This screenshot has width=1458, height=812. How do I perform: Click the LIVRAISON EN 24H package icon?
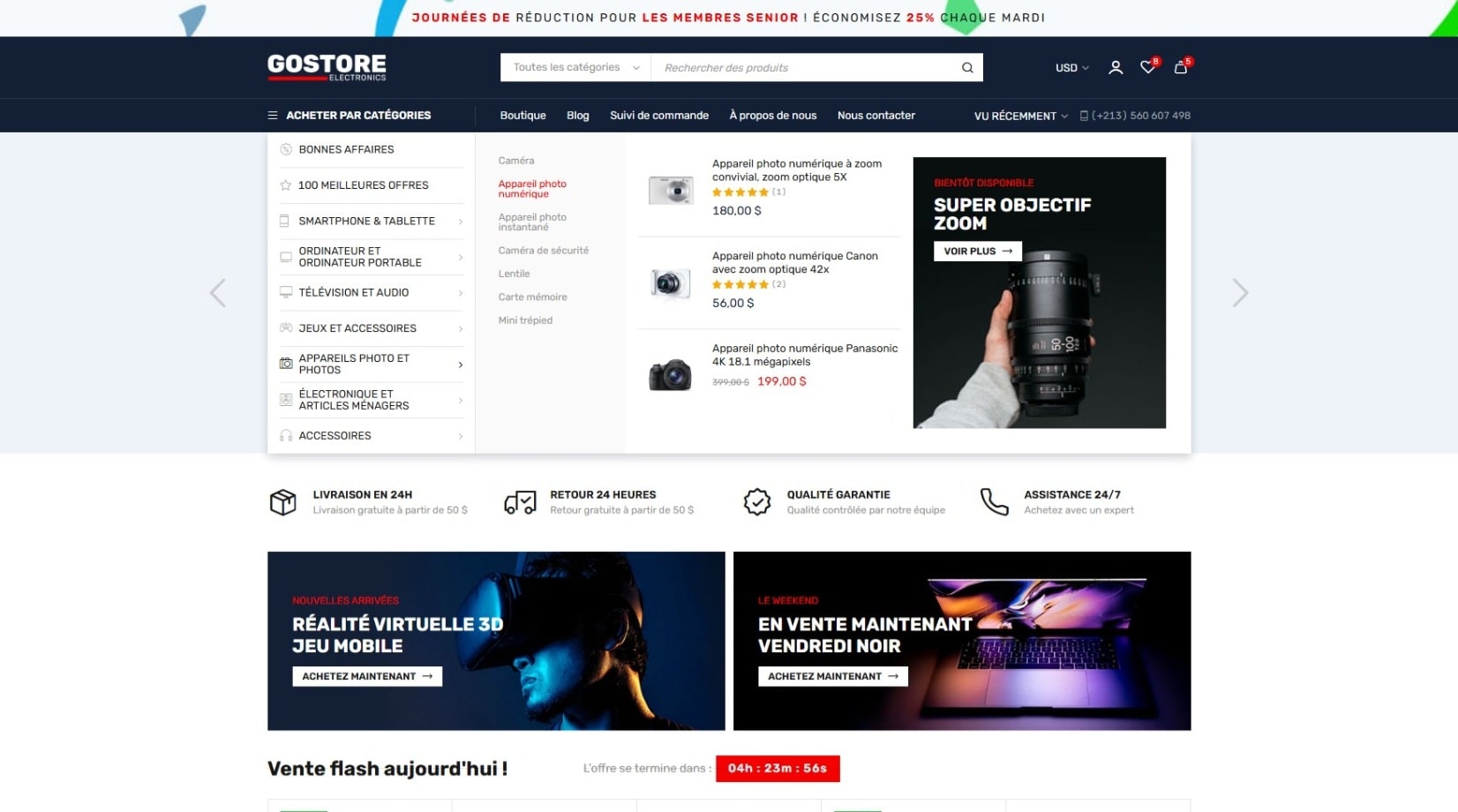282,501
